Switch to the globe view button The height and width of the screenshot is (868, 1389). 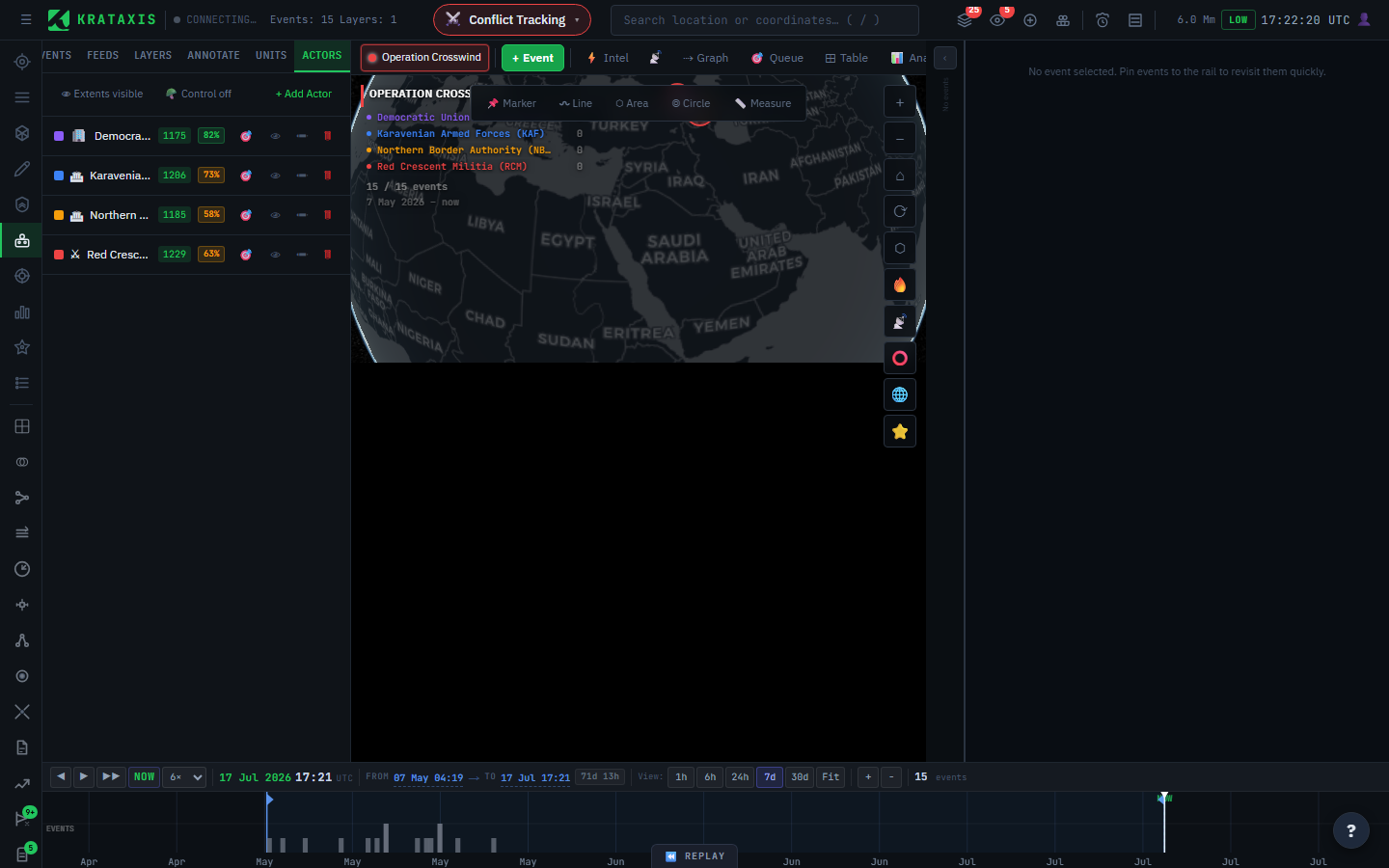pos(900,394)
